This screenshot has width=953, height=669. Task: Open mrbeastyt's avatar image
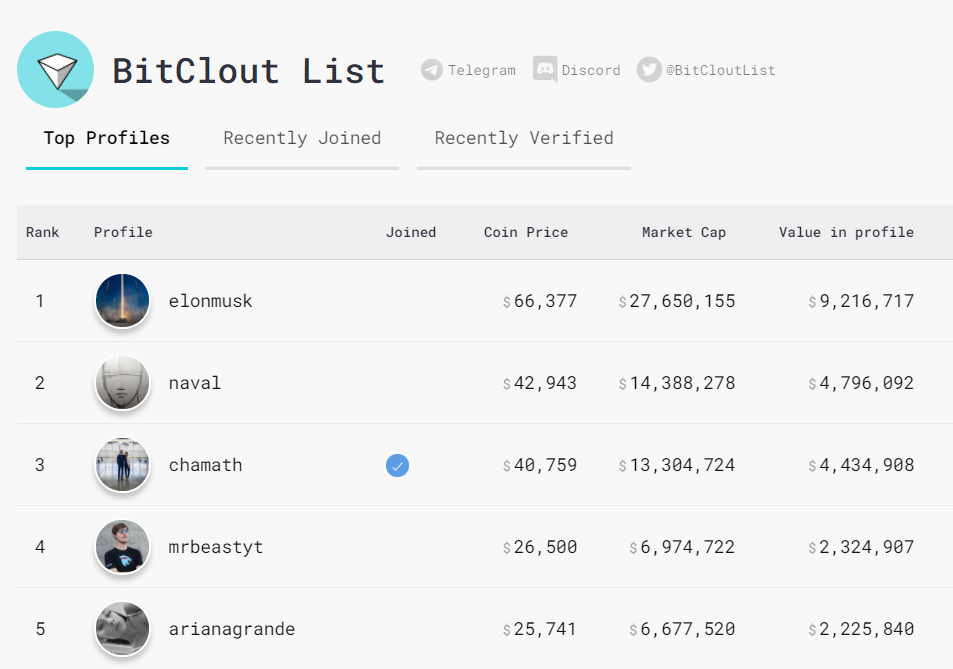(x=122, y=547)
